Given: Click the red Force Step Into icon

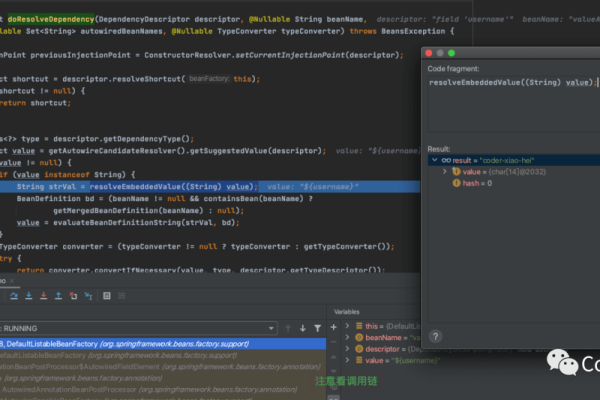Looking at the screenshot, I should coord(44,296).
